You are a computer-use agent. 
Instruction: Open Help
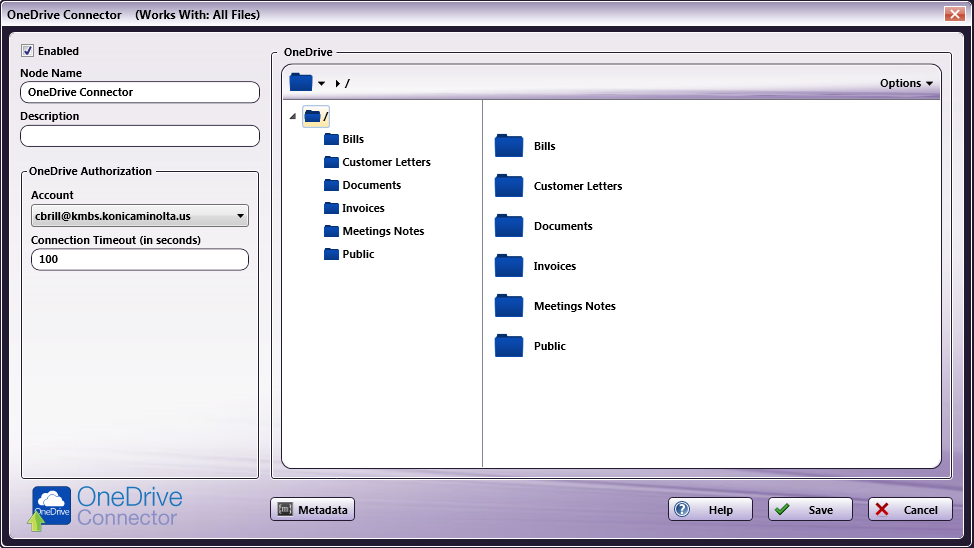click(x=710, y=509)
